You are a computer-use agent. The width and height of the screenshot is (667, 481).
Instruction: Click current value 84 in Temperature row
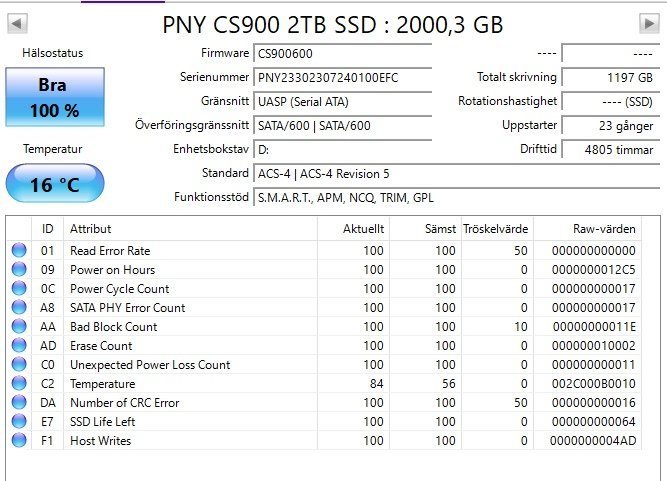376,384
